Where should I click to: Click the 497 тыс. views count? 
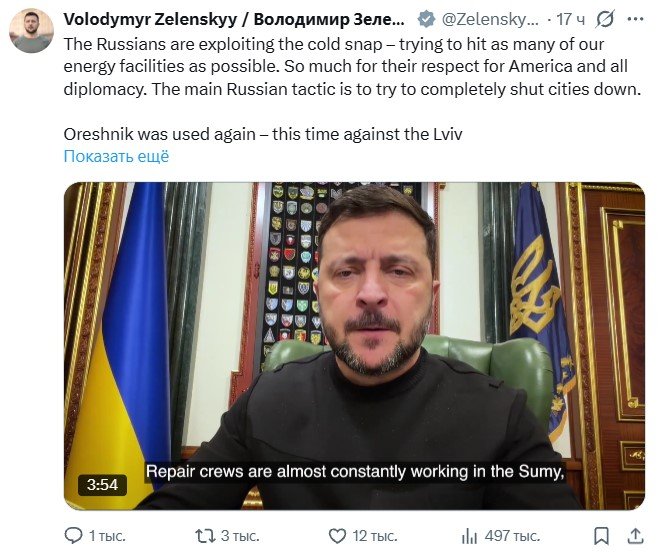(513, 536)
